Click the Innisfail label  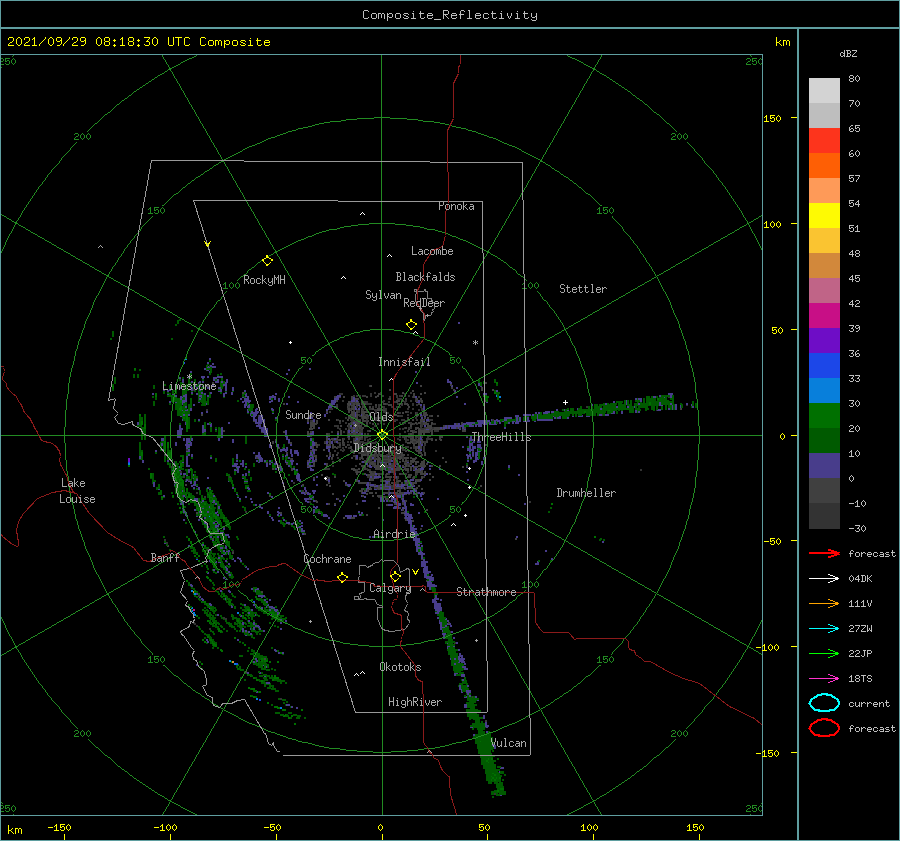click(404, 362)
